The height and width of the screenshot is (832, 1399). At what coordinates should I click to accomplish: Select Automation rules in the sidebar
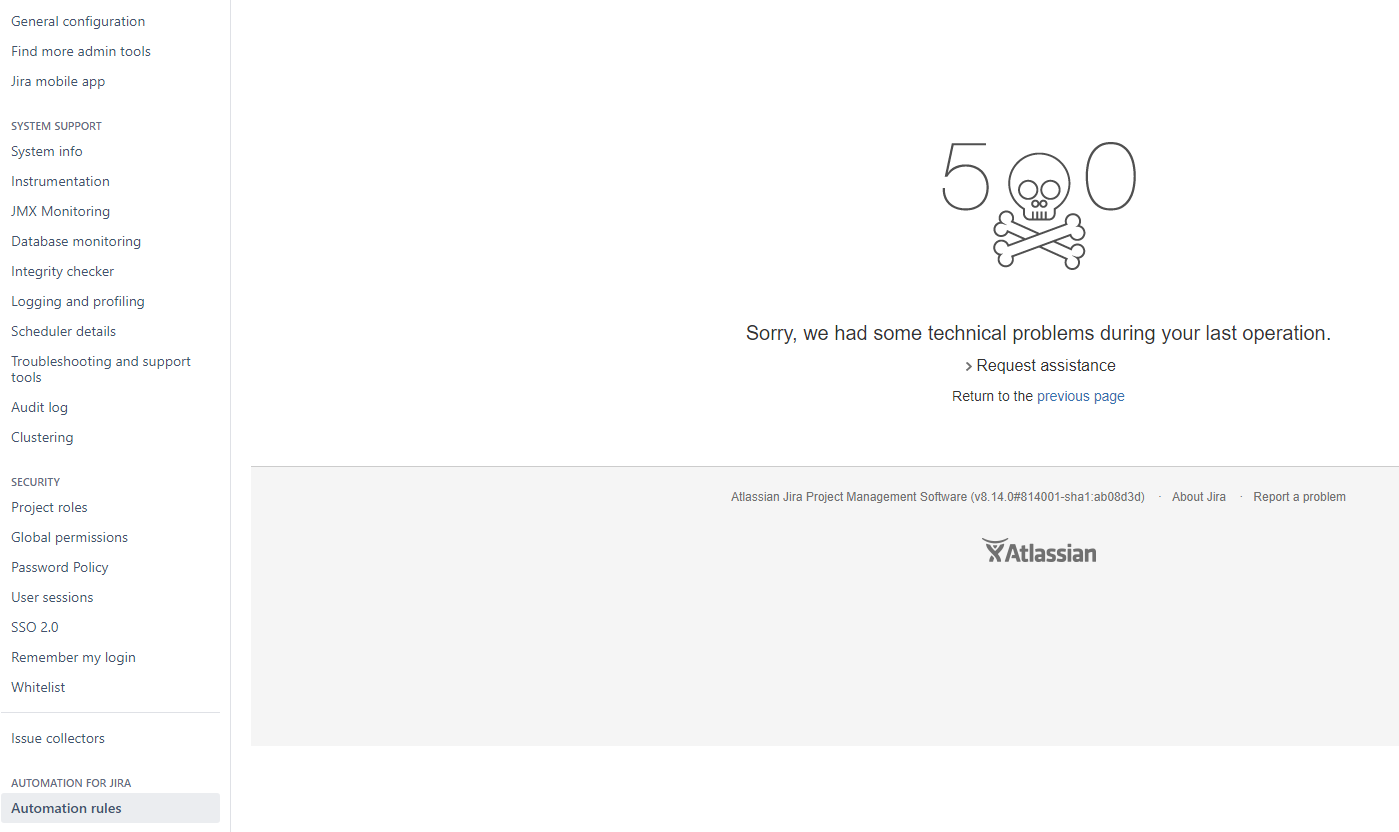click(66, 808)
